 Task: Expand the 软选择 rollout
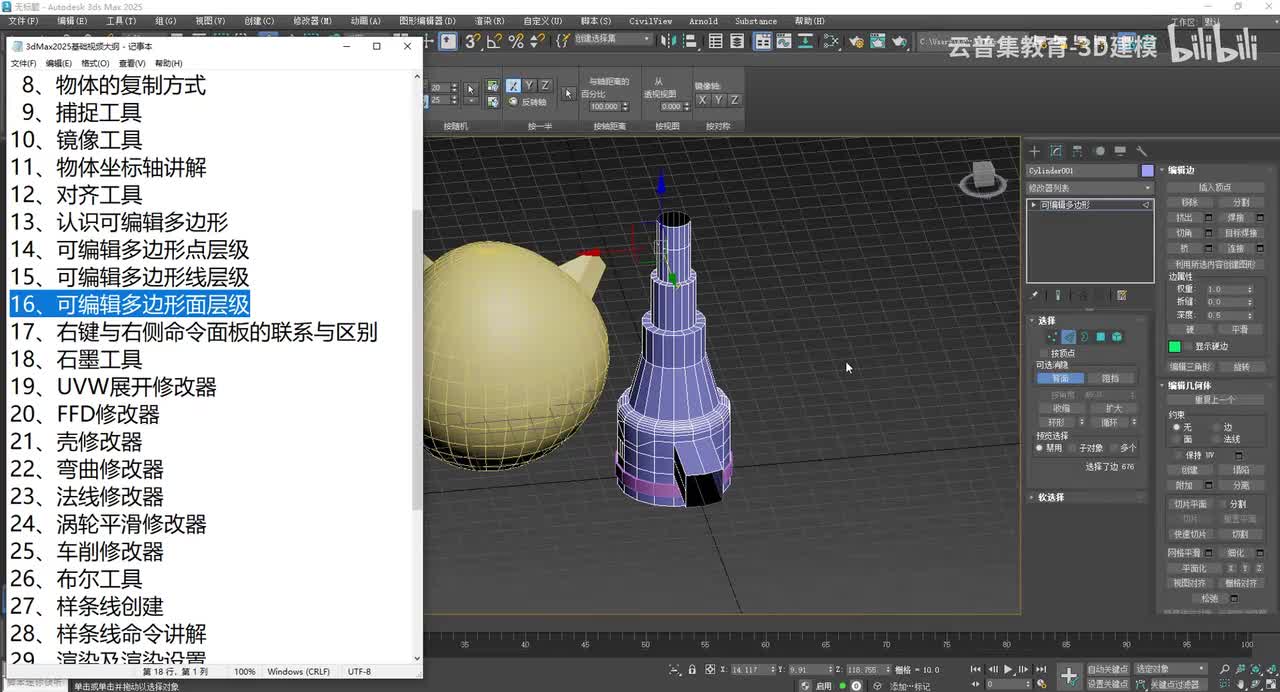pos(1050,497)
